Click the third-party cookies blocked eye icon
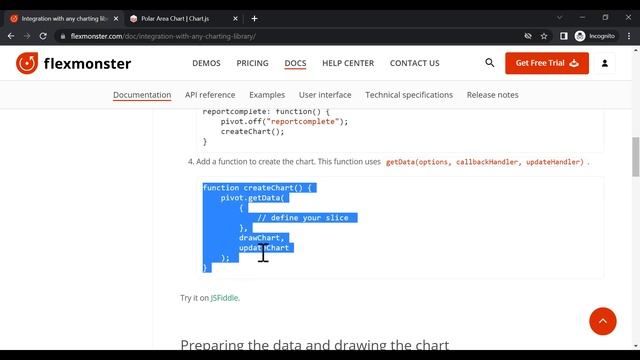 click(x=528, y=36)
